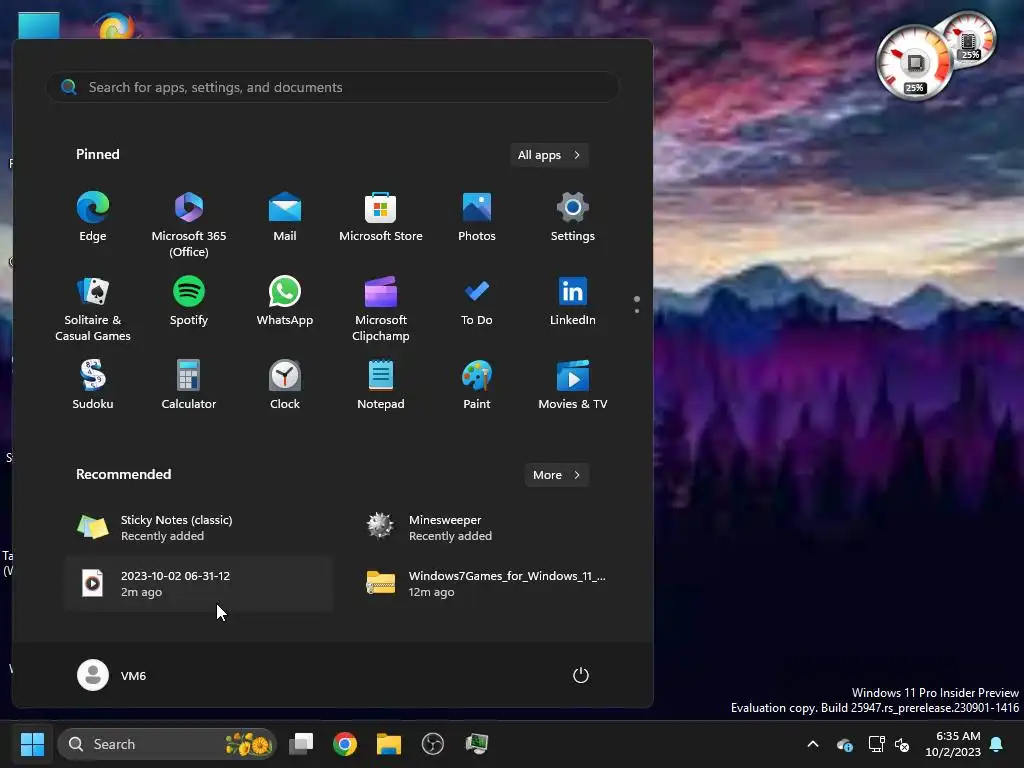1024x768 pixels.
Task: Click the taskbar Search box
Action: click(x=167, y=744)
